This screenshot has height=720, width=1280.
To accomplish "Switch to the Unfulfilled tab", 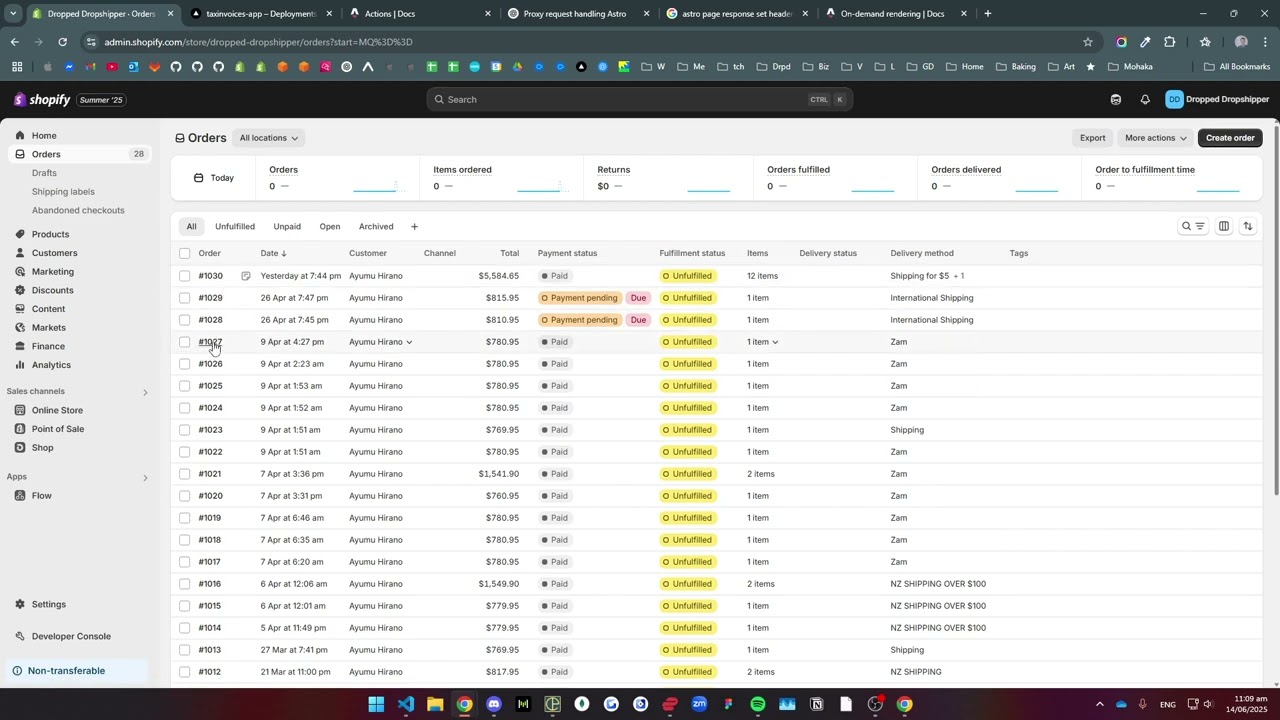I will pyautogui.click(x=235, y=227).
